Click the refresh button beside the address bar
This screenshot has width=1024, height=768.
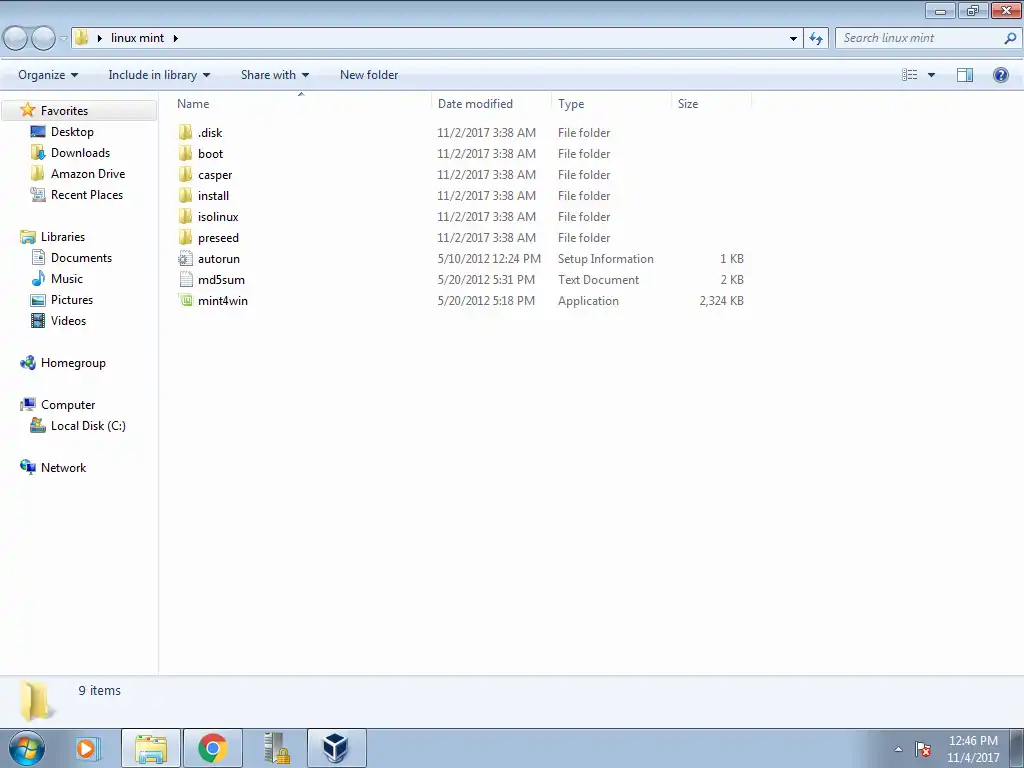(816, 39)
